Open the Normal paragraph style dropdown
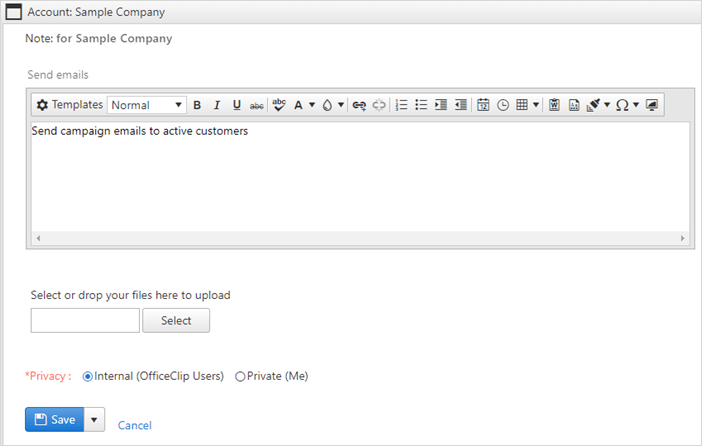 [x=146, y=105]
